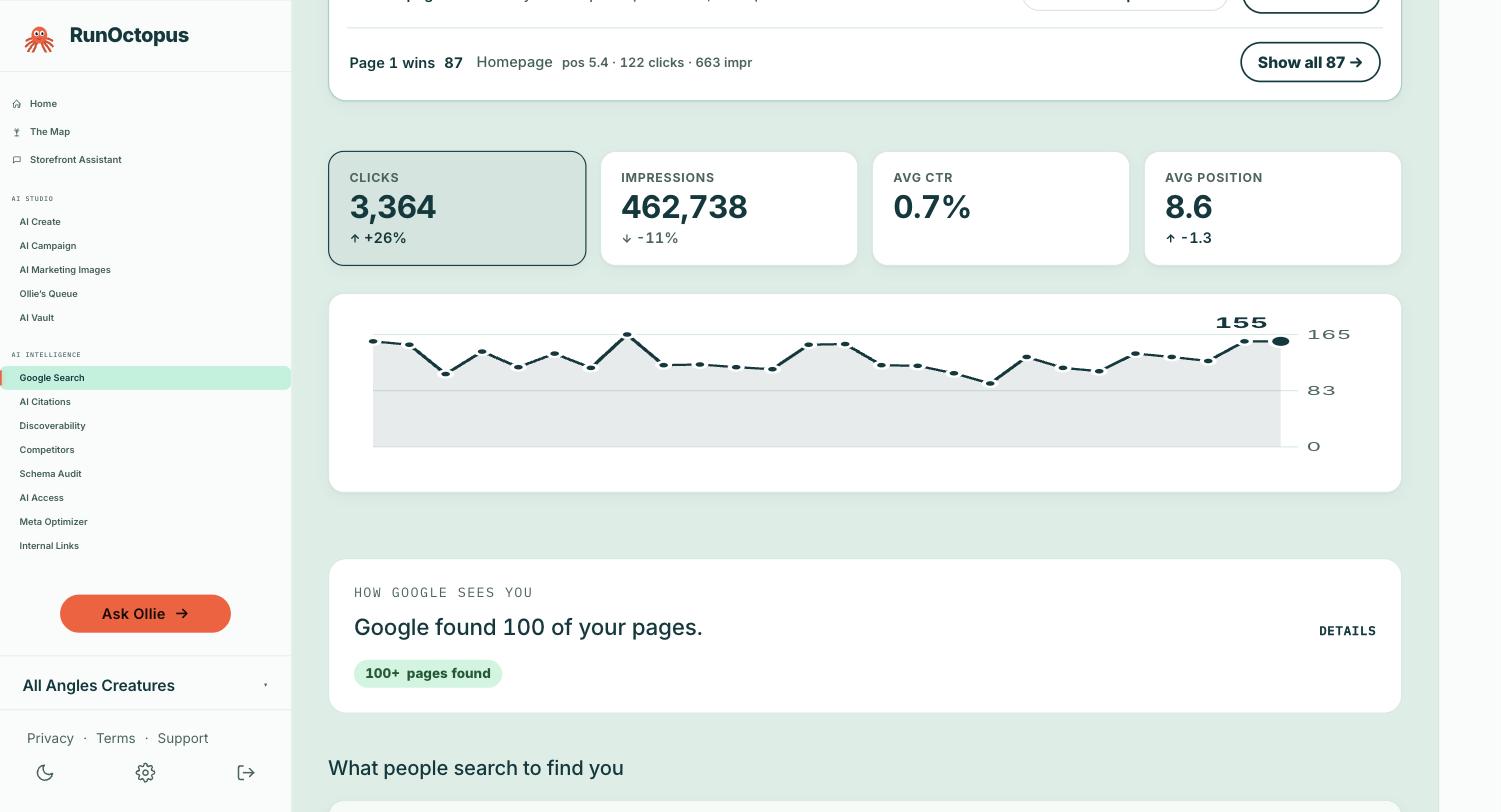Open AI Campaign in the sidebar
The width and height of the screenshot is (1501, 812).
[48, 246]
